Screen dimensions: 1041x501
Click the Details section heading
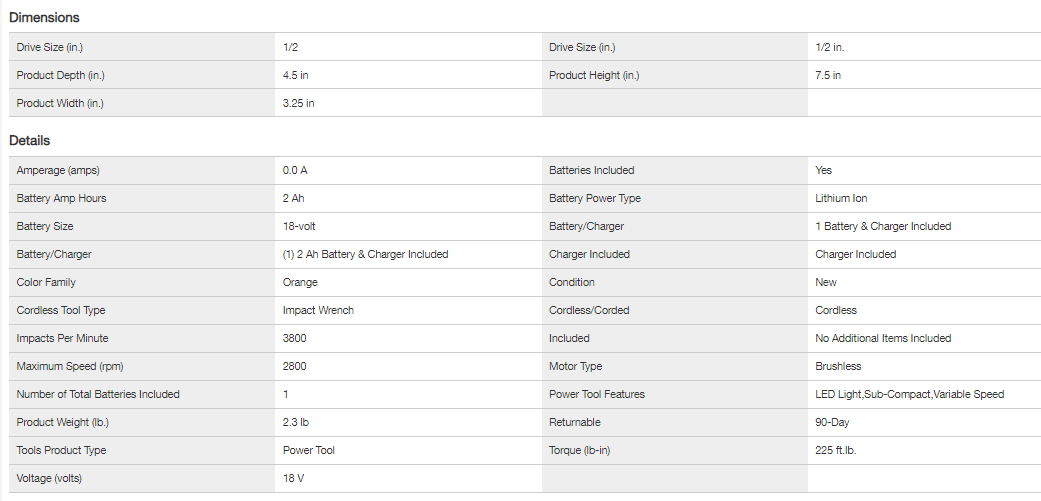[x=30, y=141]
